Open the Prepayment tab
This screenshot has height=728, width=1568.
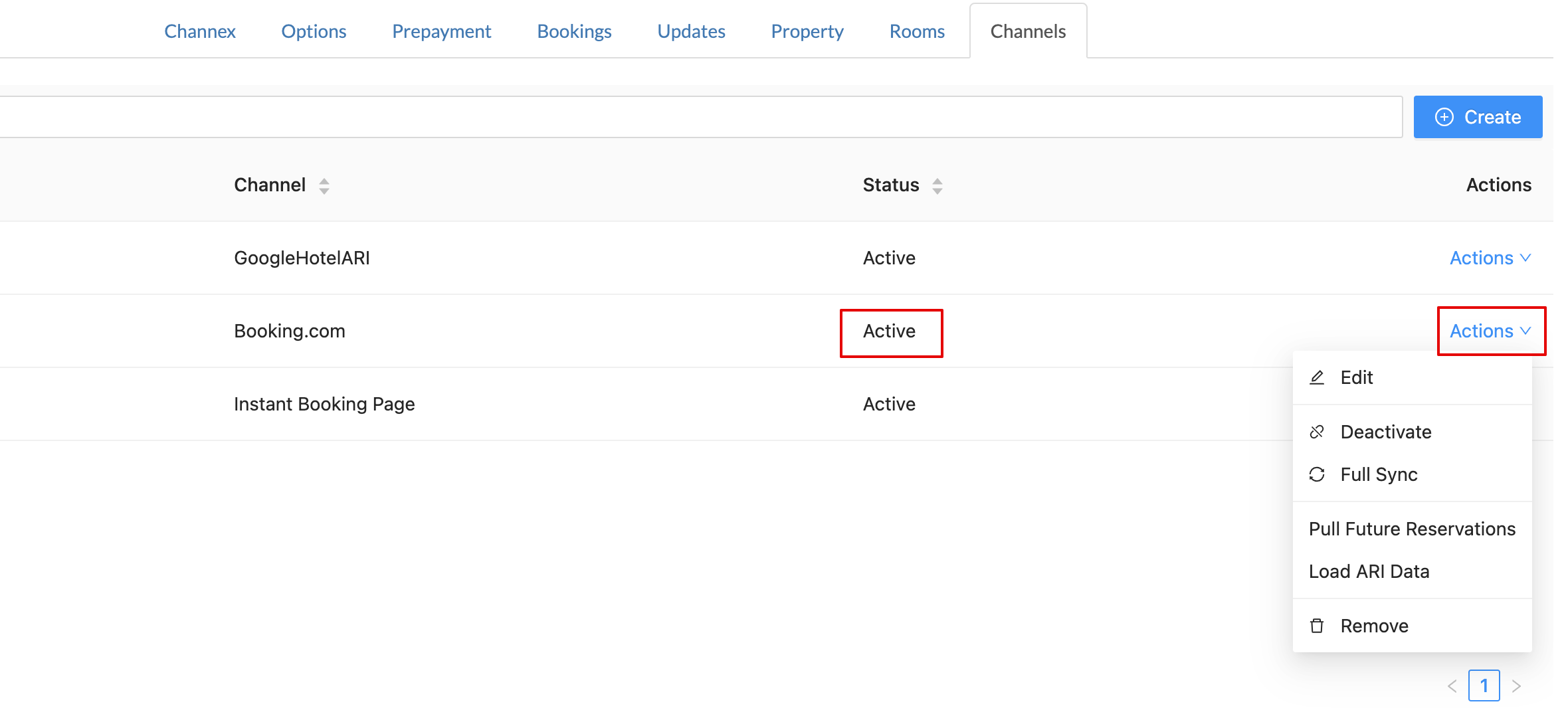tap(441, 31)
